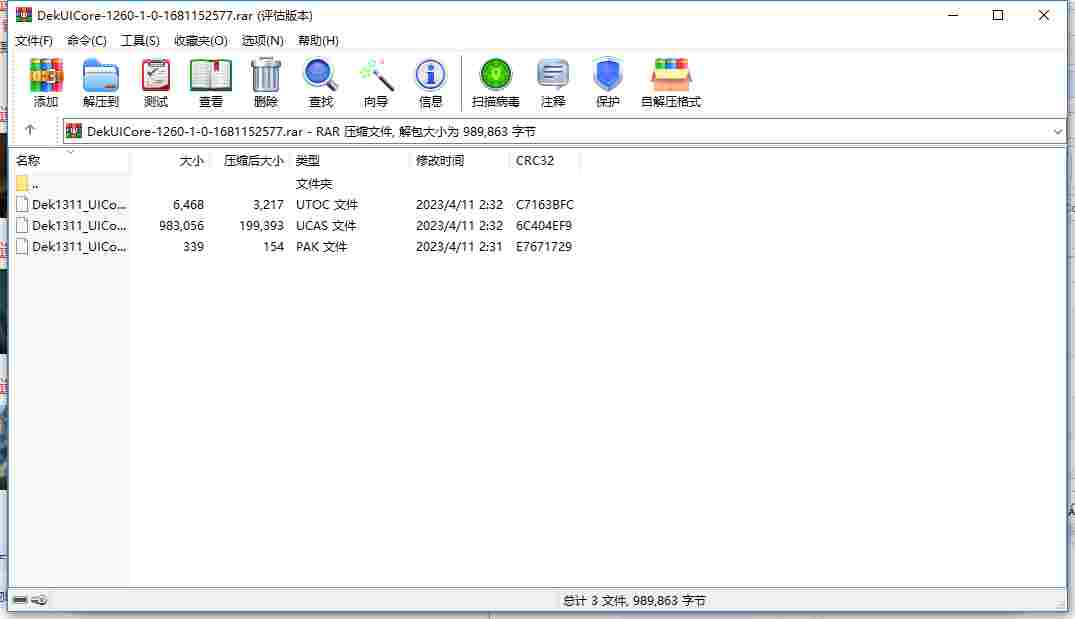Click the 'PAK 文件' type cell
Image resolution: width=1075 pixels, height=619 pixels.
[321, 246]
